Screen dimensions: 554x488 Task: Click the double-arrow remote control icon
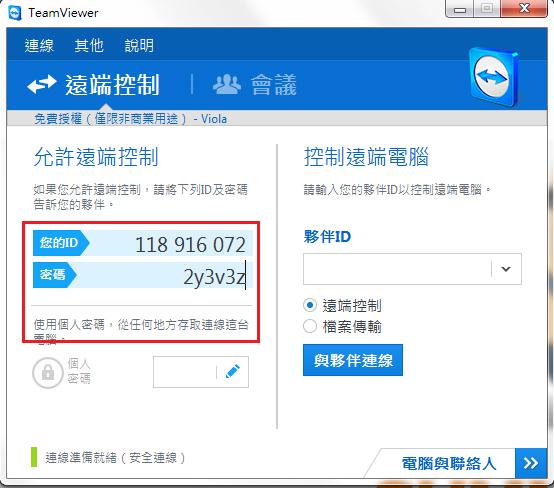(x=42, y=84)
